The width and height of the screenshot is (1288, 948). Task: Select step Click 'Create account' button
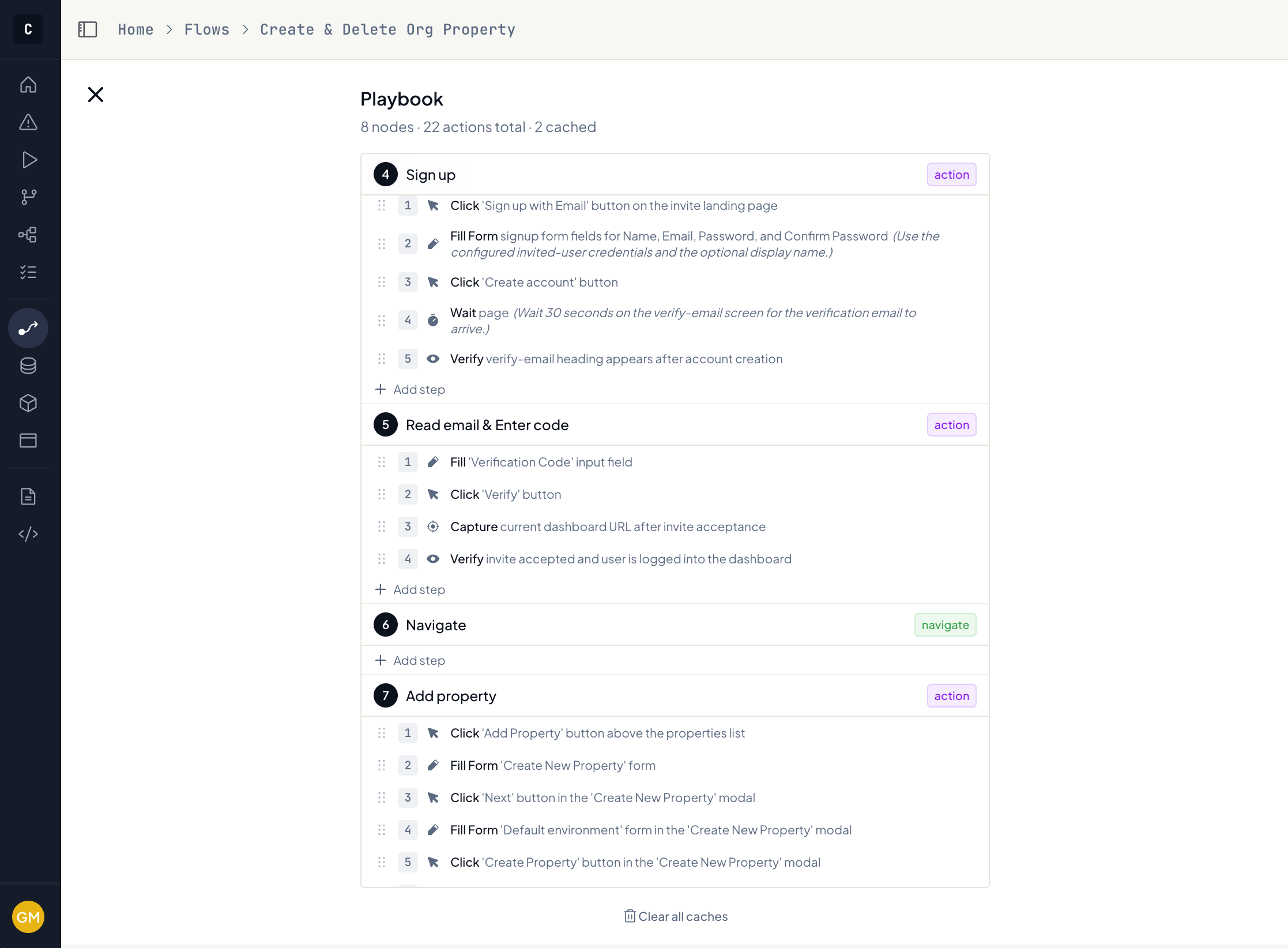point(675,282)
